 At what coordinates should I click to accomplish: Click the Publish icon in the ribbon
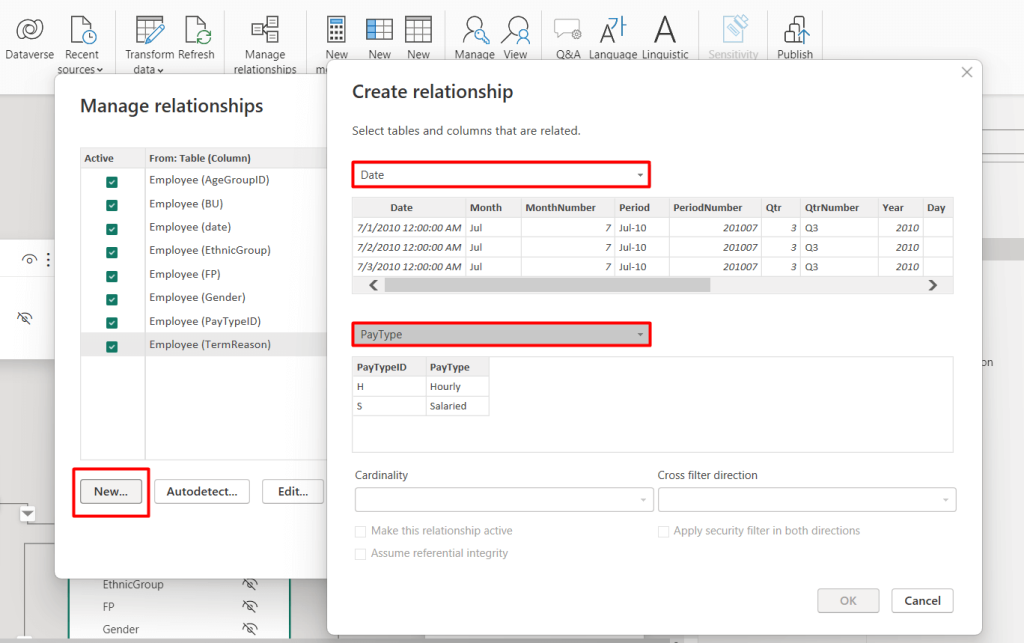pyautogui.click(x=796, y=29)
